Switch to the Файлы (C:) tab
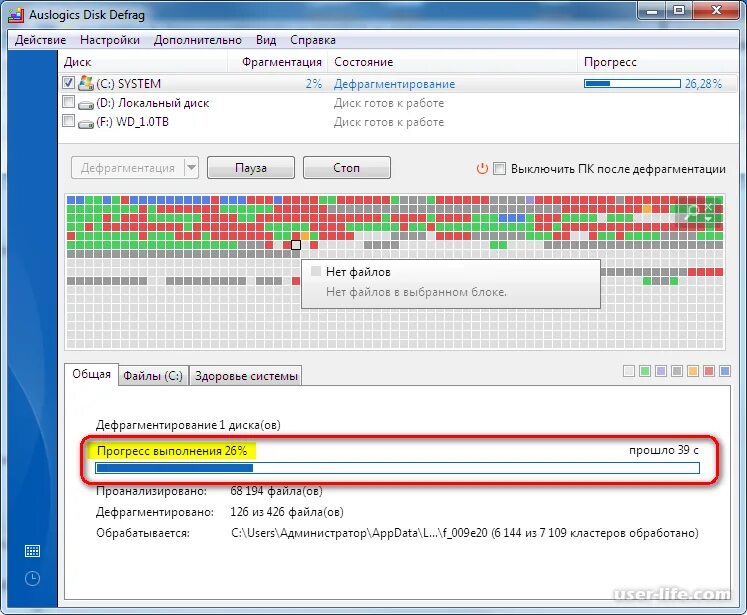747x615 pixels. pos(153,376)
